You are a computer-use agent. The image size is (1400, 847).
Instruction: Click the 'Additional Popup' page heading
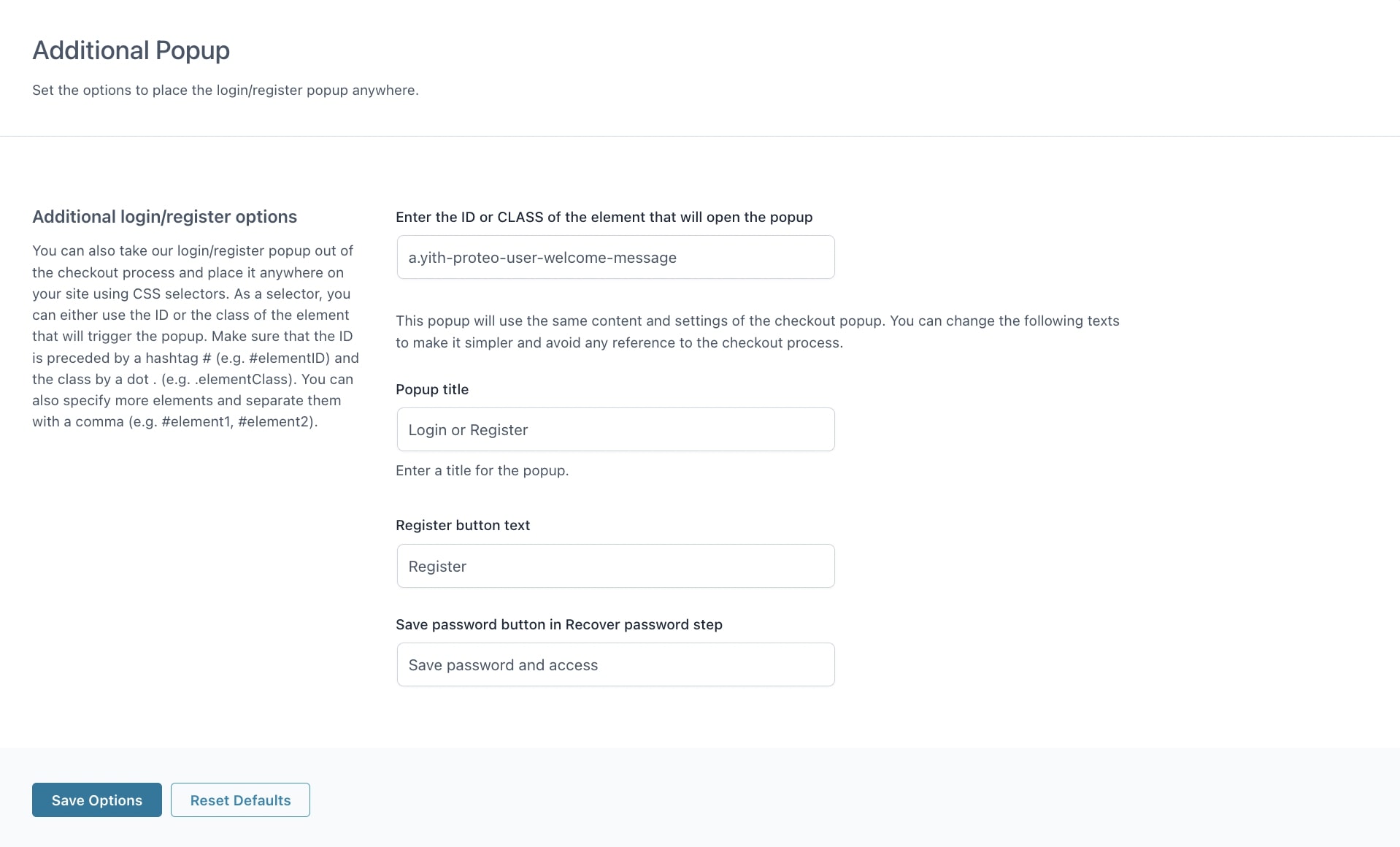coord(131,50)
